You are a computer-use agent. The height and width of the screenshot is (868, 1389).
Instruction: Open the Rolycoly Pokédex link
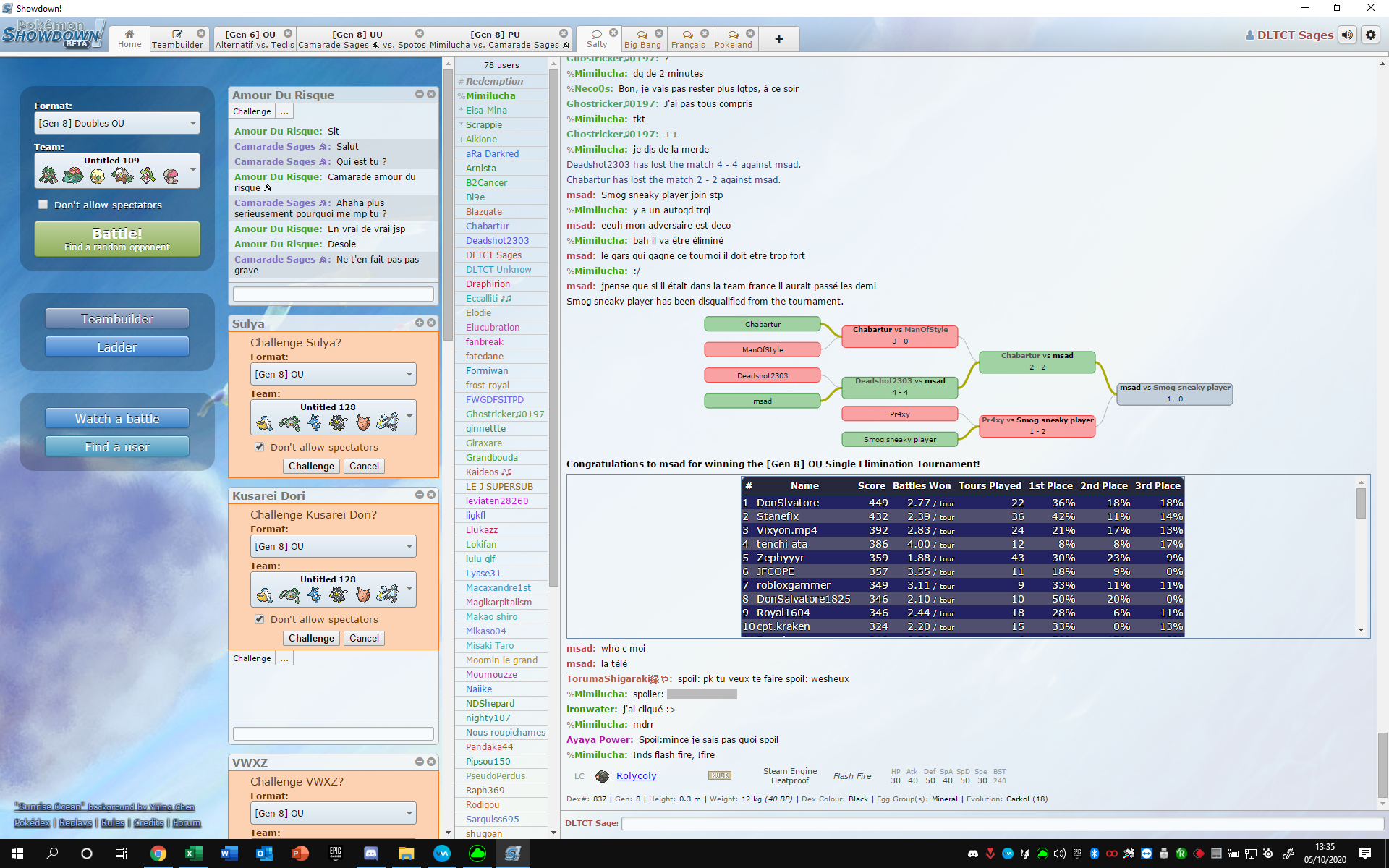coord(636,776)
